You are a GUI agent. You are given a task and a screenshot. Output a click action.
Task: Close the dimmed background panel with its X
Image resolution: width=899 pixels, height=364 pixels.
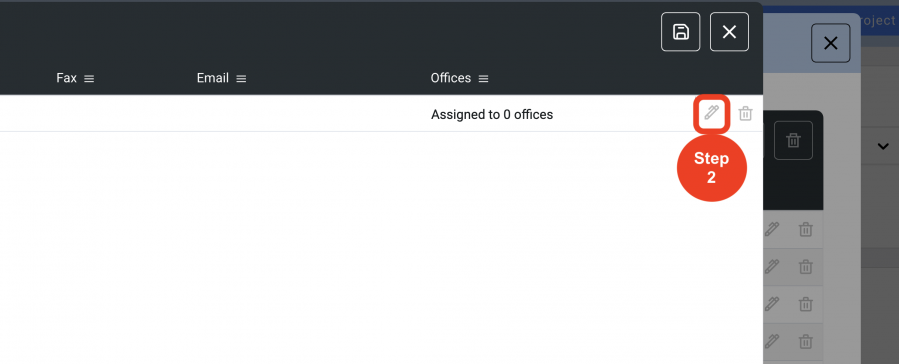[x=831, y=43]
